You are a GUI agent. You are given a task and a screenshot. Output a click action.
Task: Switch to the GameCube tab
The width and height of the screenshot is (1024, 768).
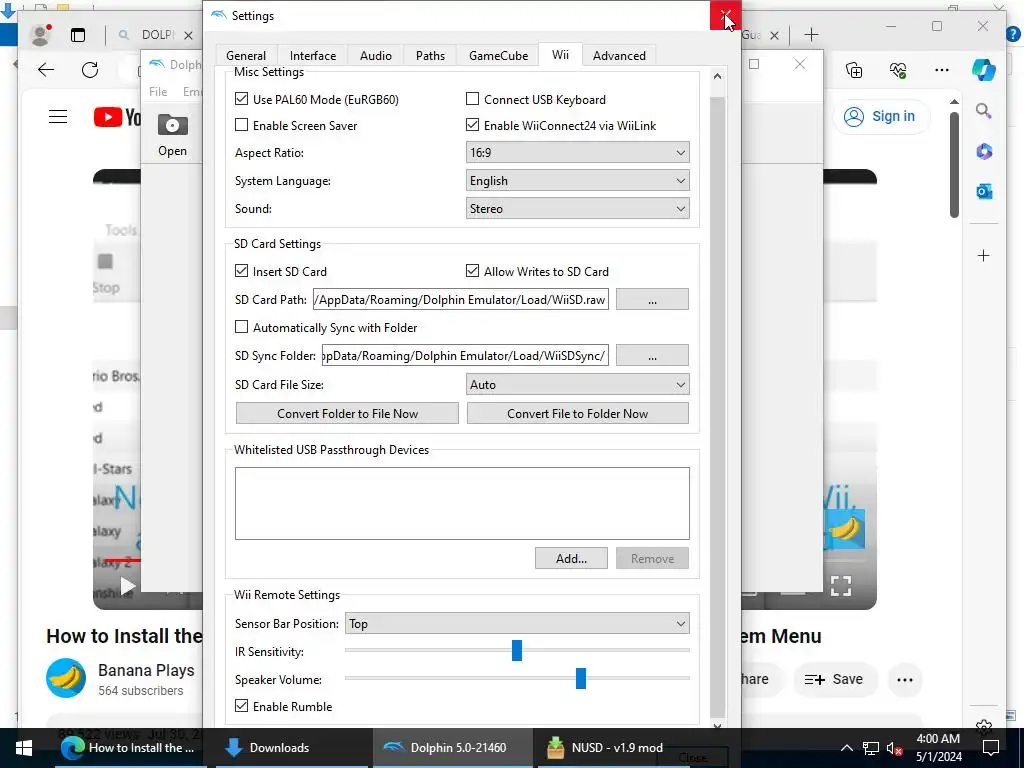pos(498,56)
